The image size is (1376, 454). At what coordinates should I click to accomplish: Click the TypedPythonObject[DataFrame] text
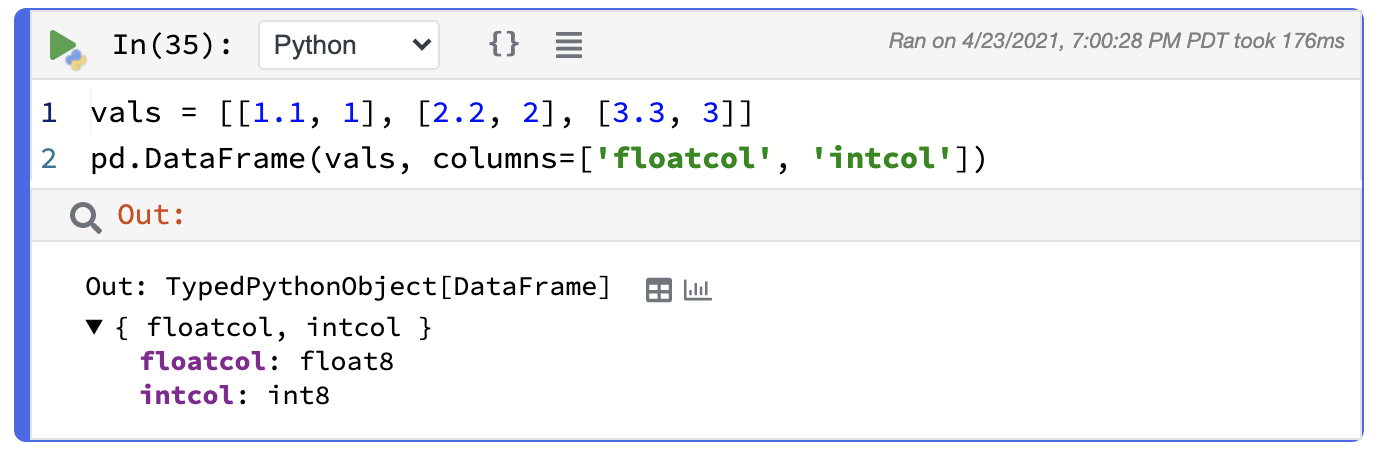[387, 289]
